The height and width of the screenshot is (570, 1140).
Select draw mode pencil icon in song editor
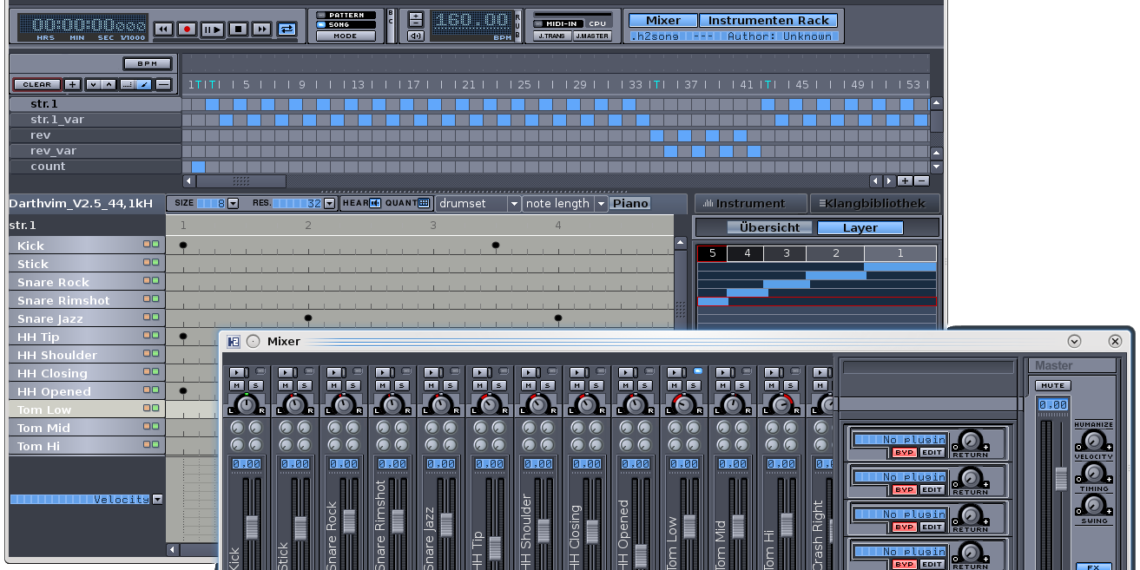coord(144,85)
